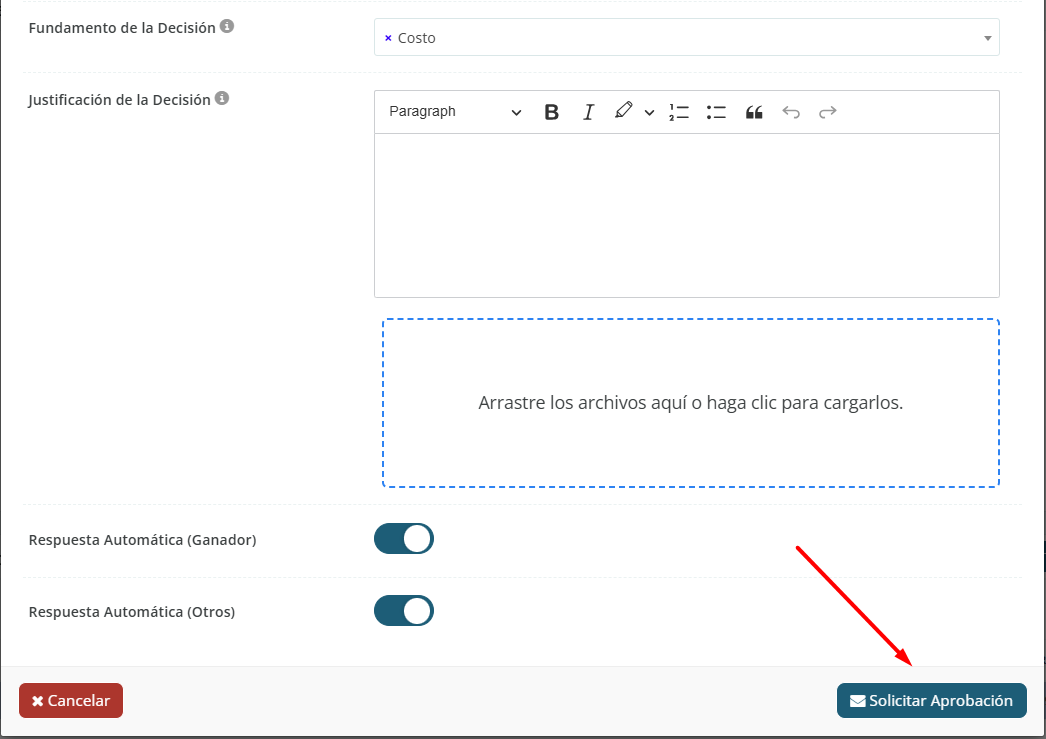The height and width of the screenshot is (739, 1046).
Task: Insert a numbered list
Action: [x=679, y=112]
